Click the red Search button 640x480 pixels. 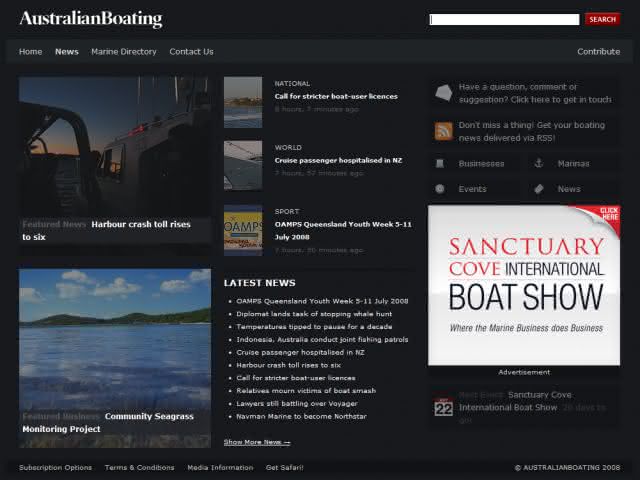click(602, 19)
